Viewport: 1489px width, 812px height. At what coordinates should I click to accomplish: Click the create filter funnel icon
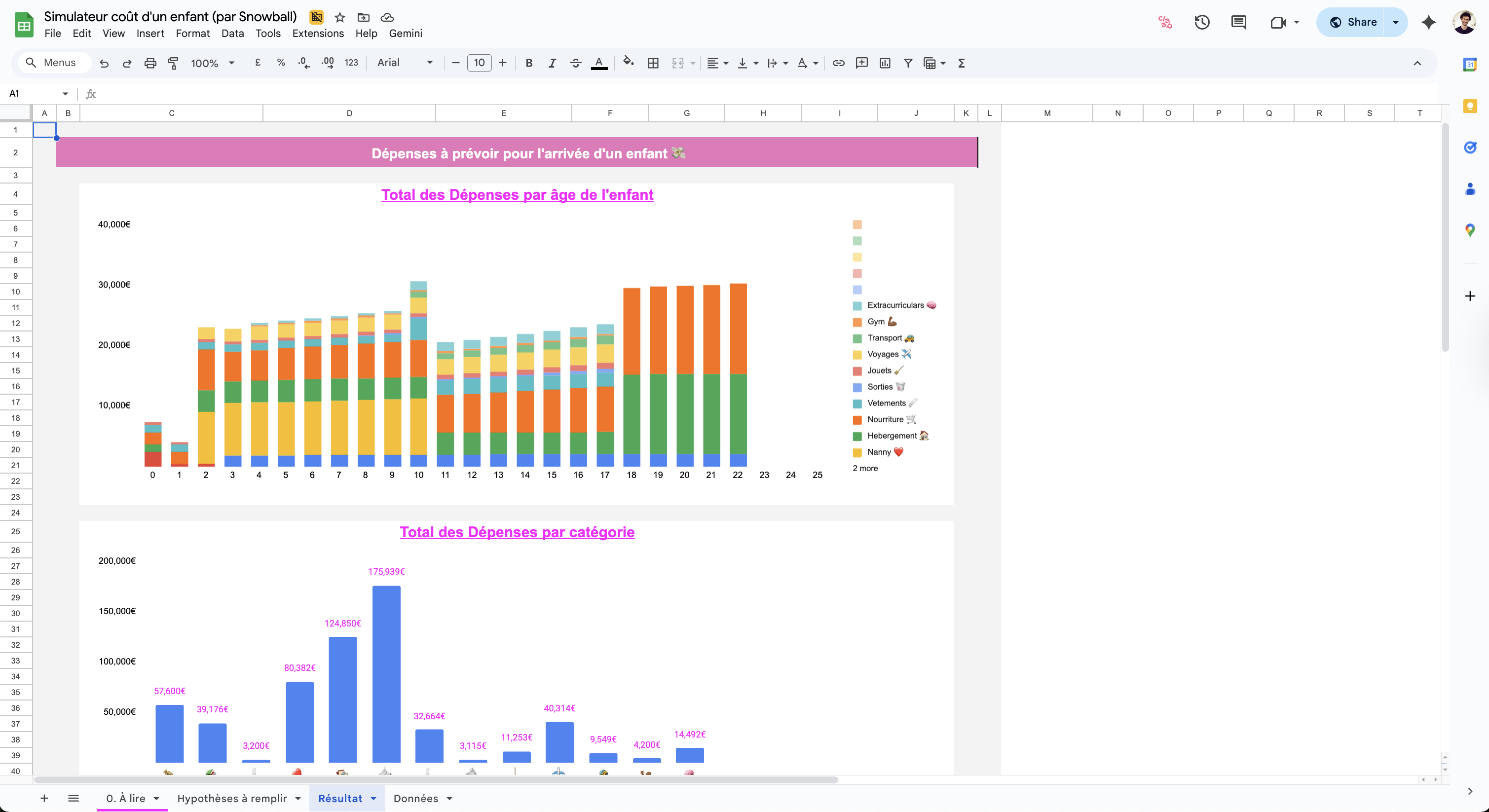click(908, 63)
